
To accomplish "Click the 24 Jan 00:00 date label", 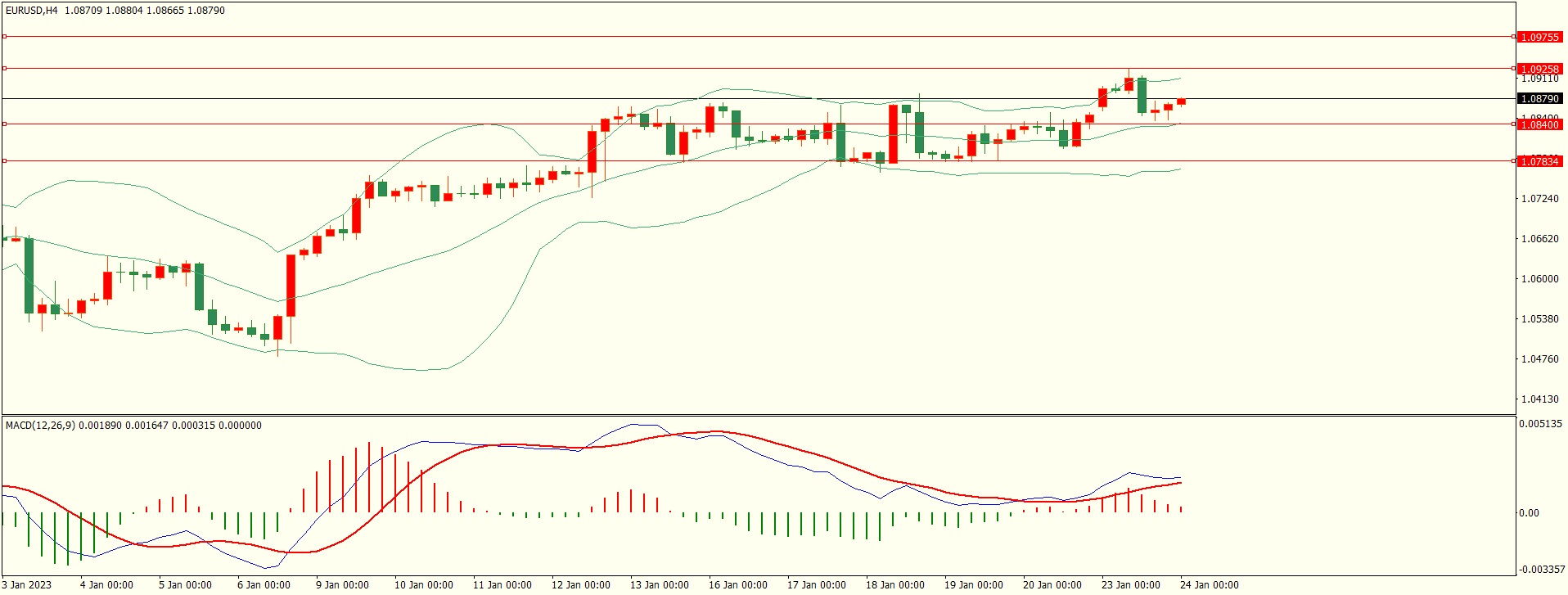I will tap(1209, 584).
